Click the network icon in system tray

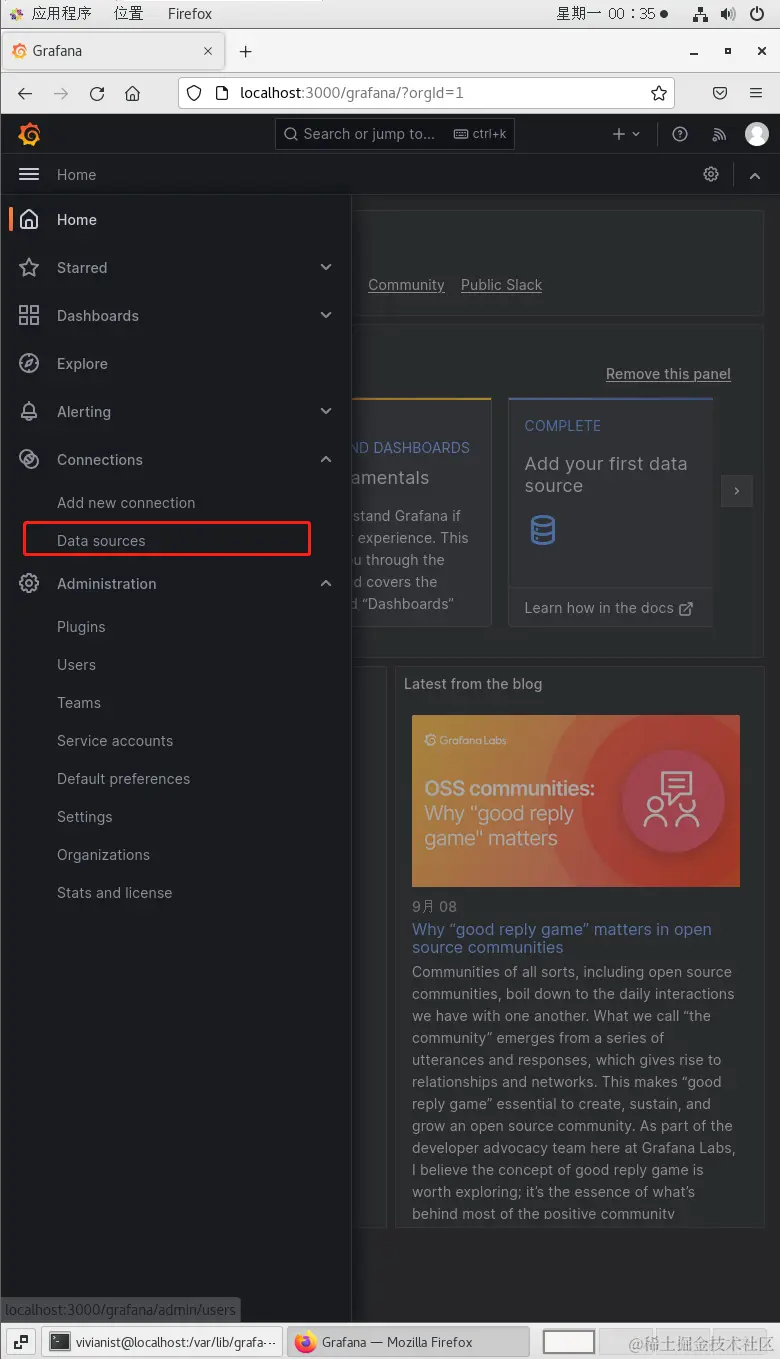click(x=700, y=14)
